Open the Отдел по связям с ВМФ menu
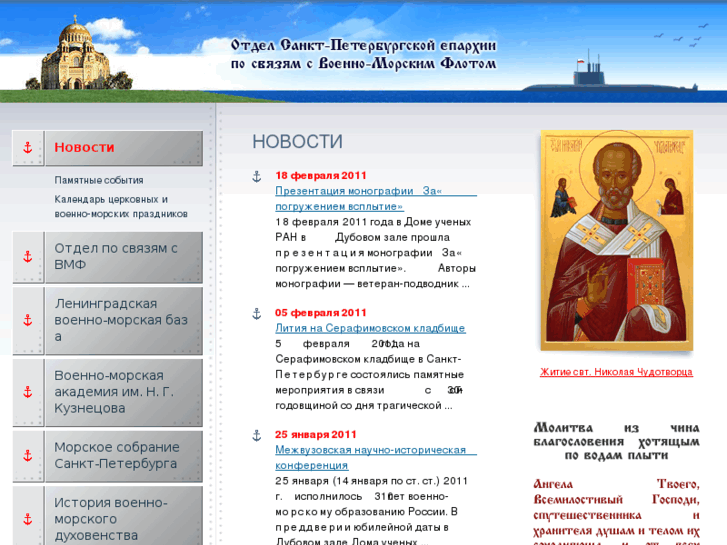The height and width of the screenshot is (545, 727). 124,257
